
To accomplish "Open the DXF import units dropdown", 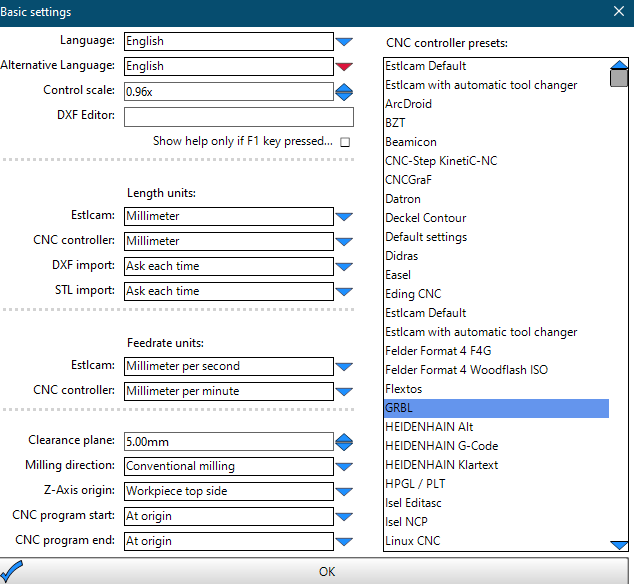I will pyautogui.click(x=344, y=267).
